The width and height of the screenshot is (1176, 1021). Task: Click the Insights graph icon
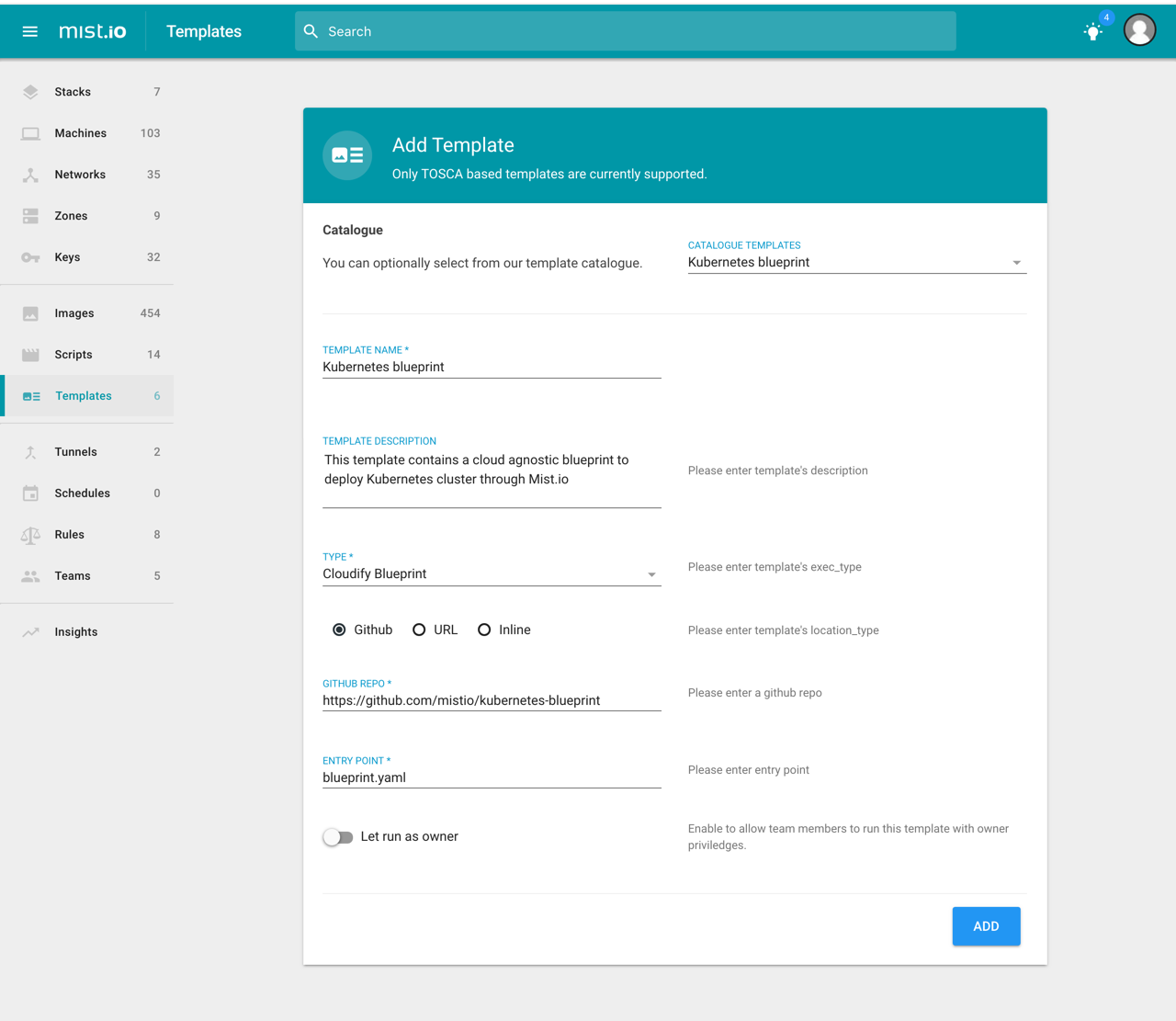(30, 631)
